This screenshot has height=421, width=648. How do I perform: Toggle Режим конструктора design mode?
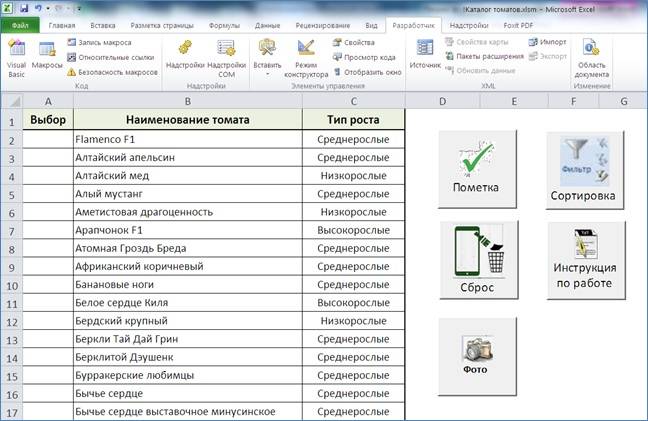click(306, 58)
